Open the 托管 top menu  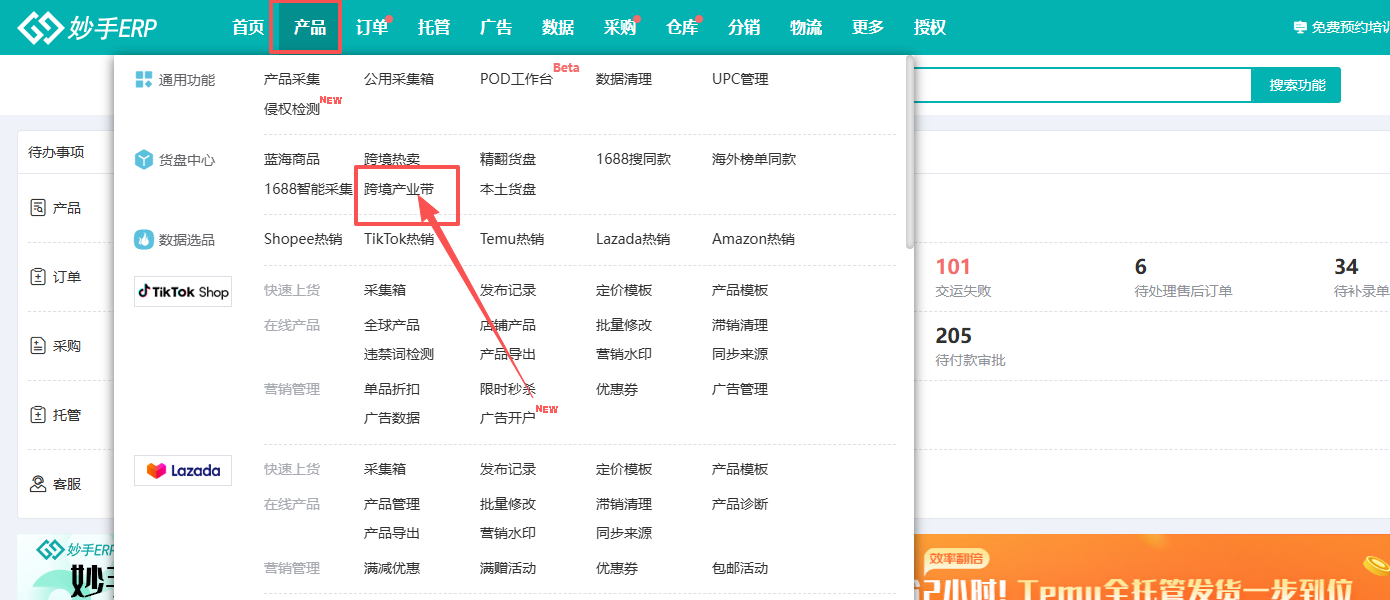[434, 28]
